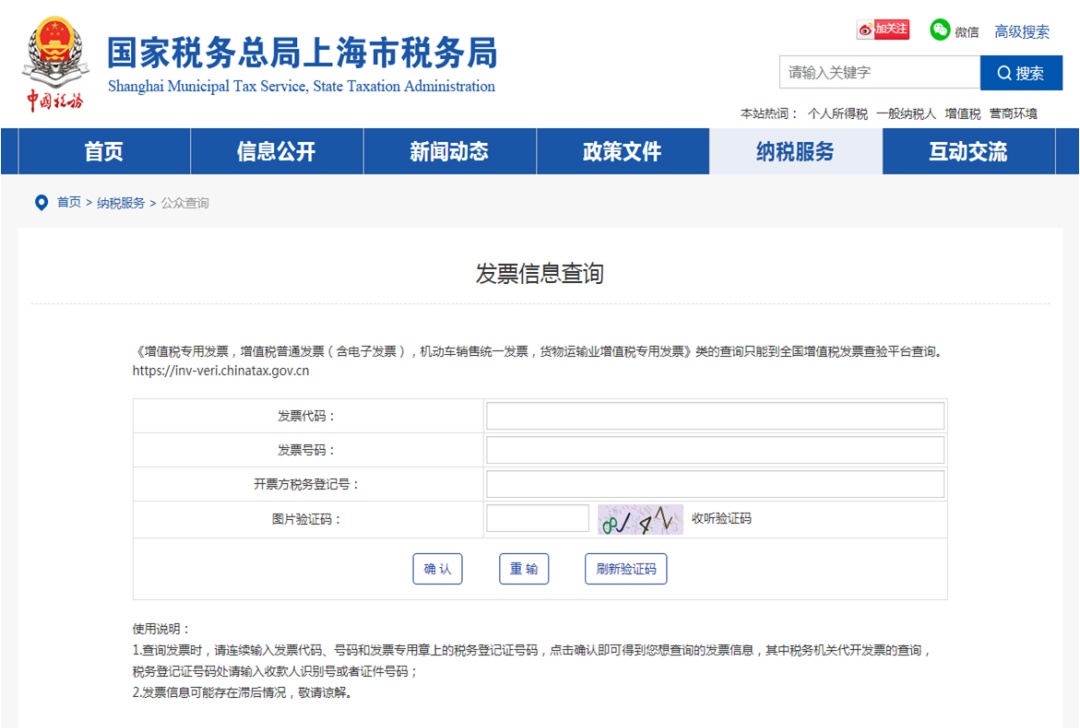The image size is (1080, 728).
Task: Open 高级搜索 advanced search
Action: click(x=1021, y=31)
